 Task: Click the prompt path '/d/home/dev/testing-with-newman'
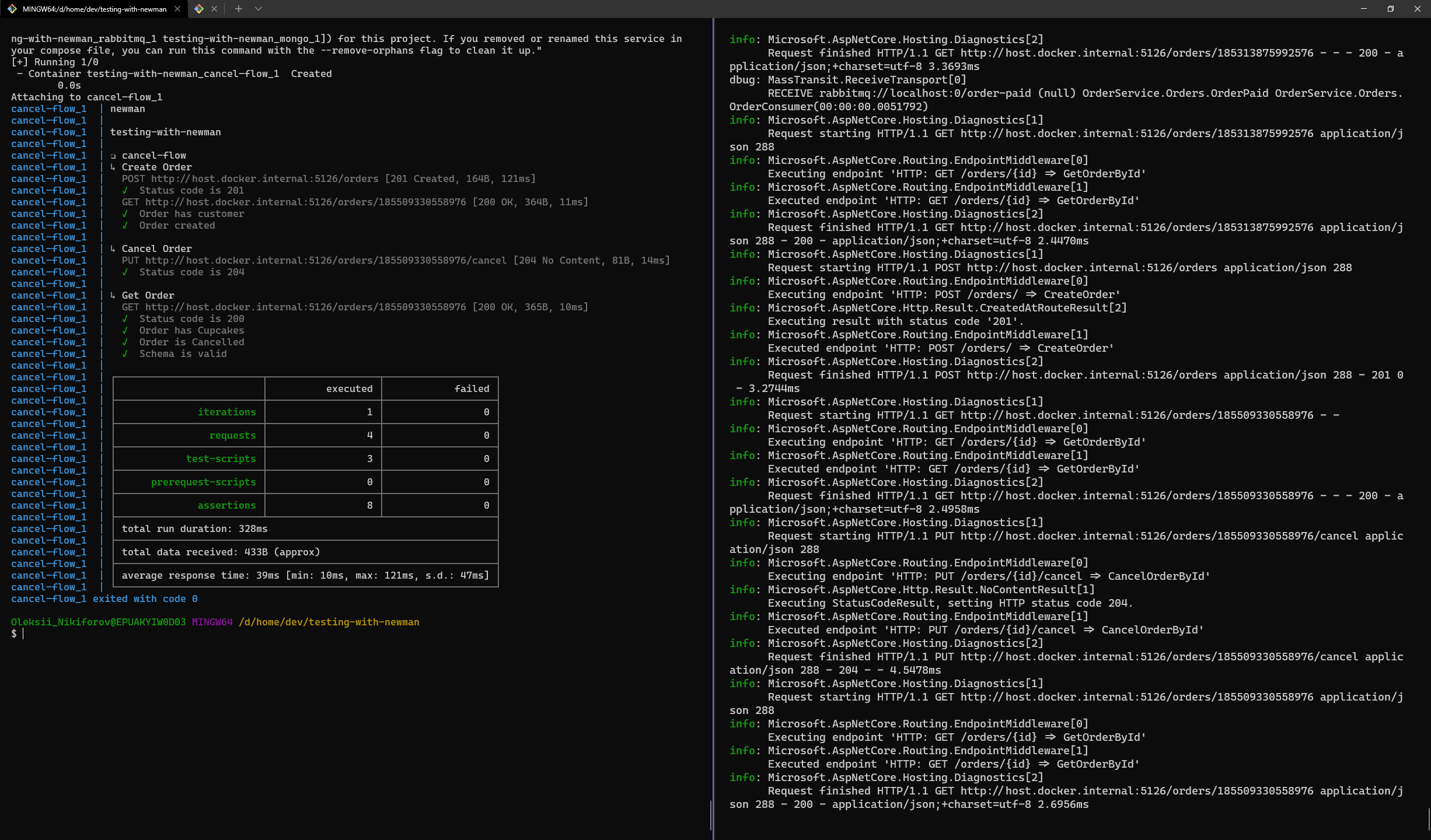pyautogui.click(x=329, y=622)
